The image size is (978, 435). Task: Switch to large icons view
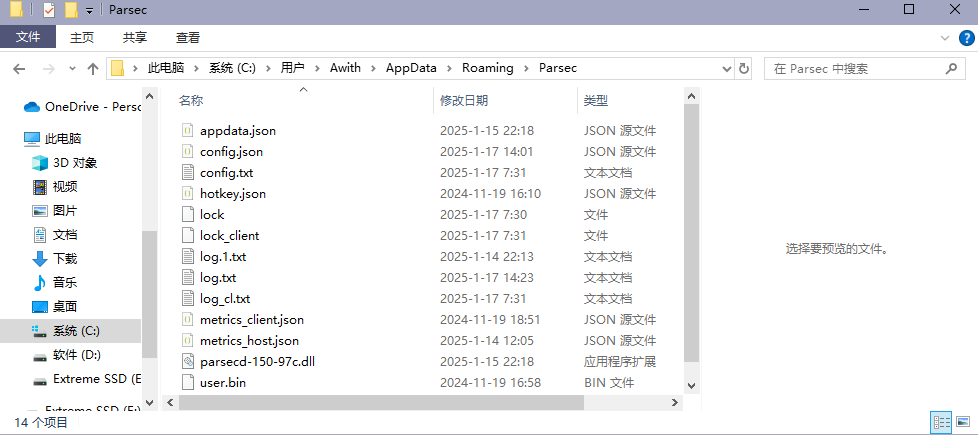coord(962,423)
